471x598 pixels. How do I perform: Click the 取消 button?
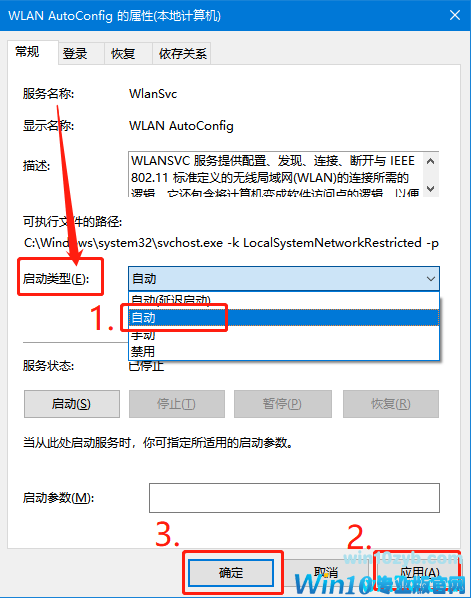326,572
